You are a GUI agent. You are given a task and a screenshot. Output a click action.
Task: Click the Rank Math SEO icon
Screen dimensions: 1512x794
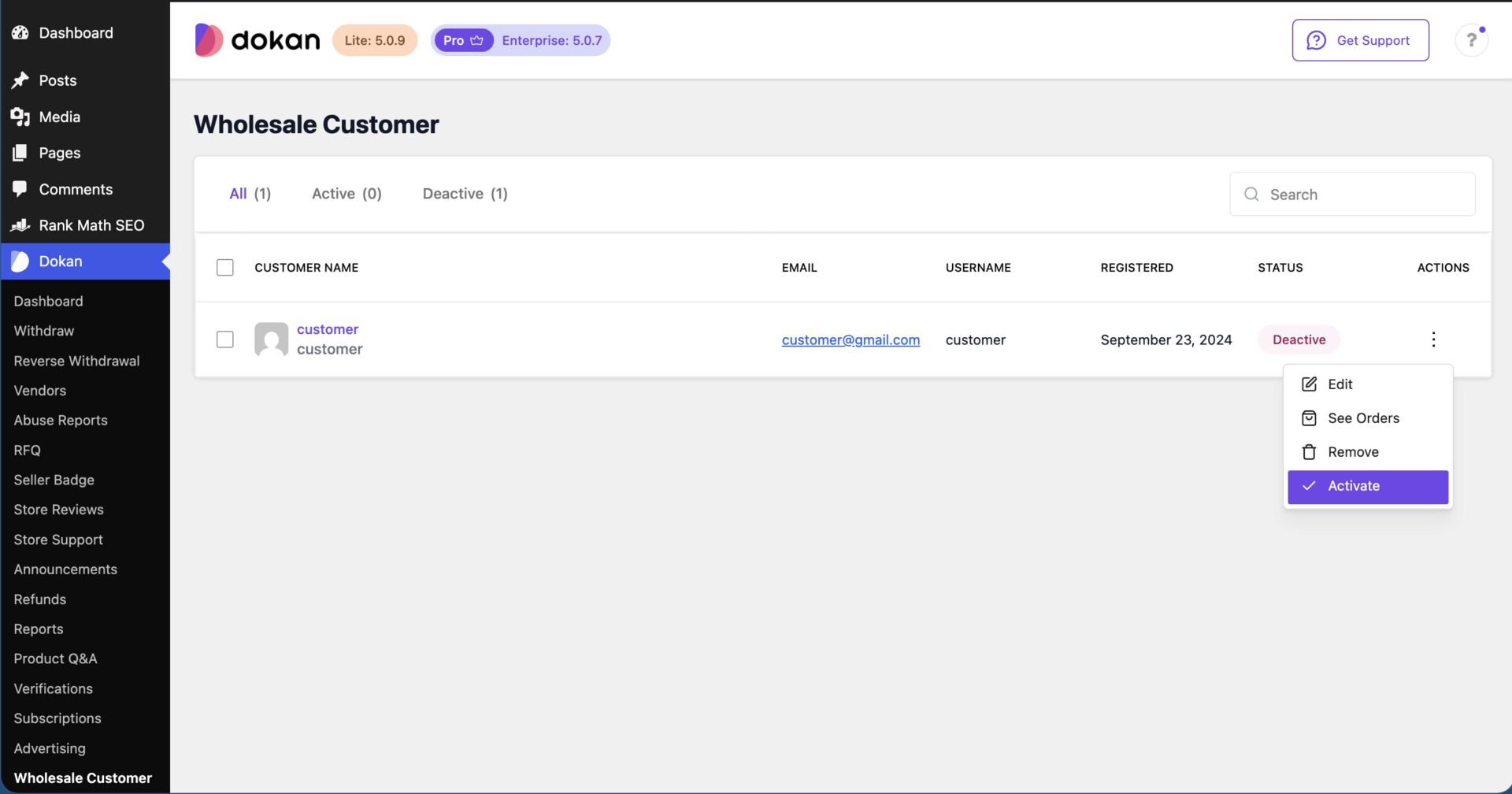(20, 225)
